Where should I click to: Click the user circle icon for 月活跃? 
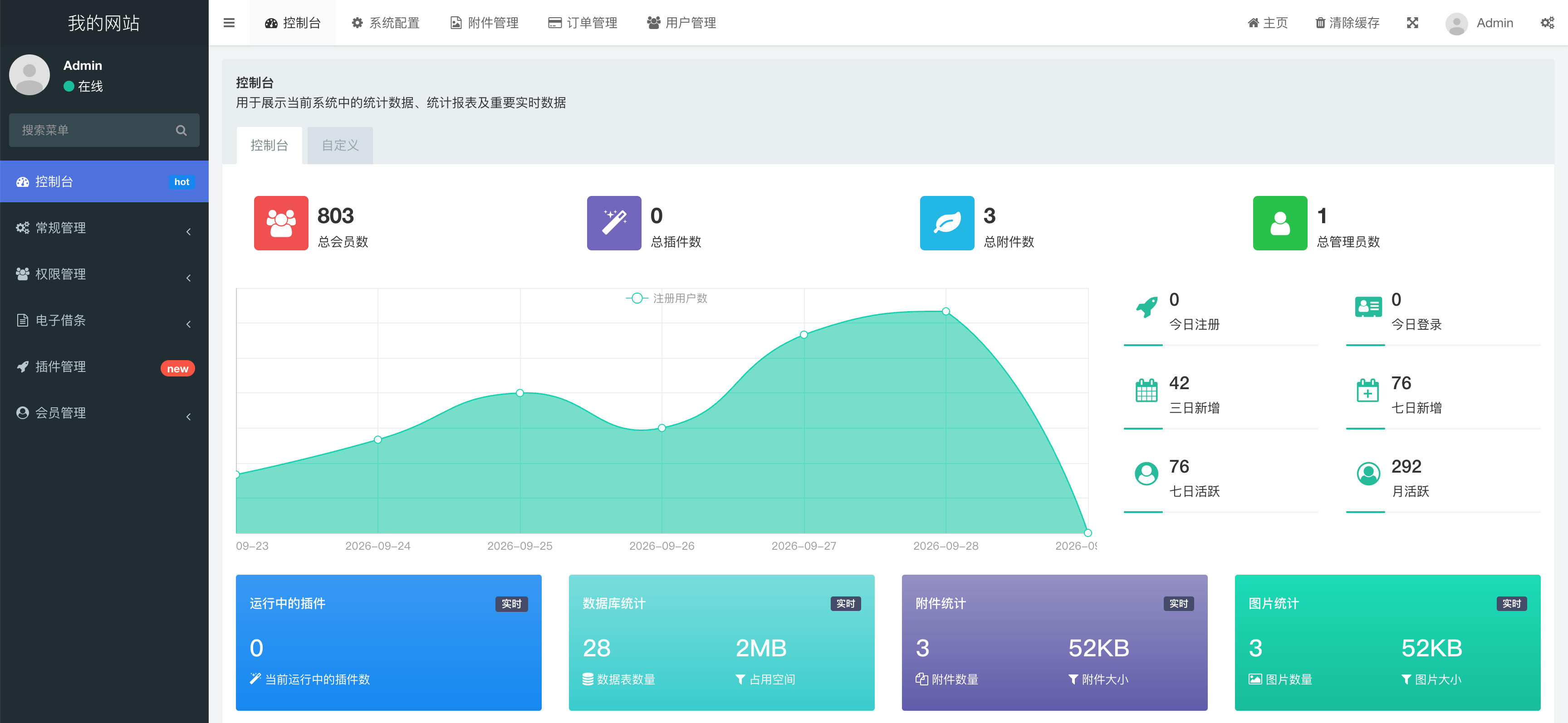pos(1368,474)
